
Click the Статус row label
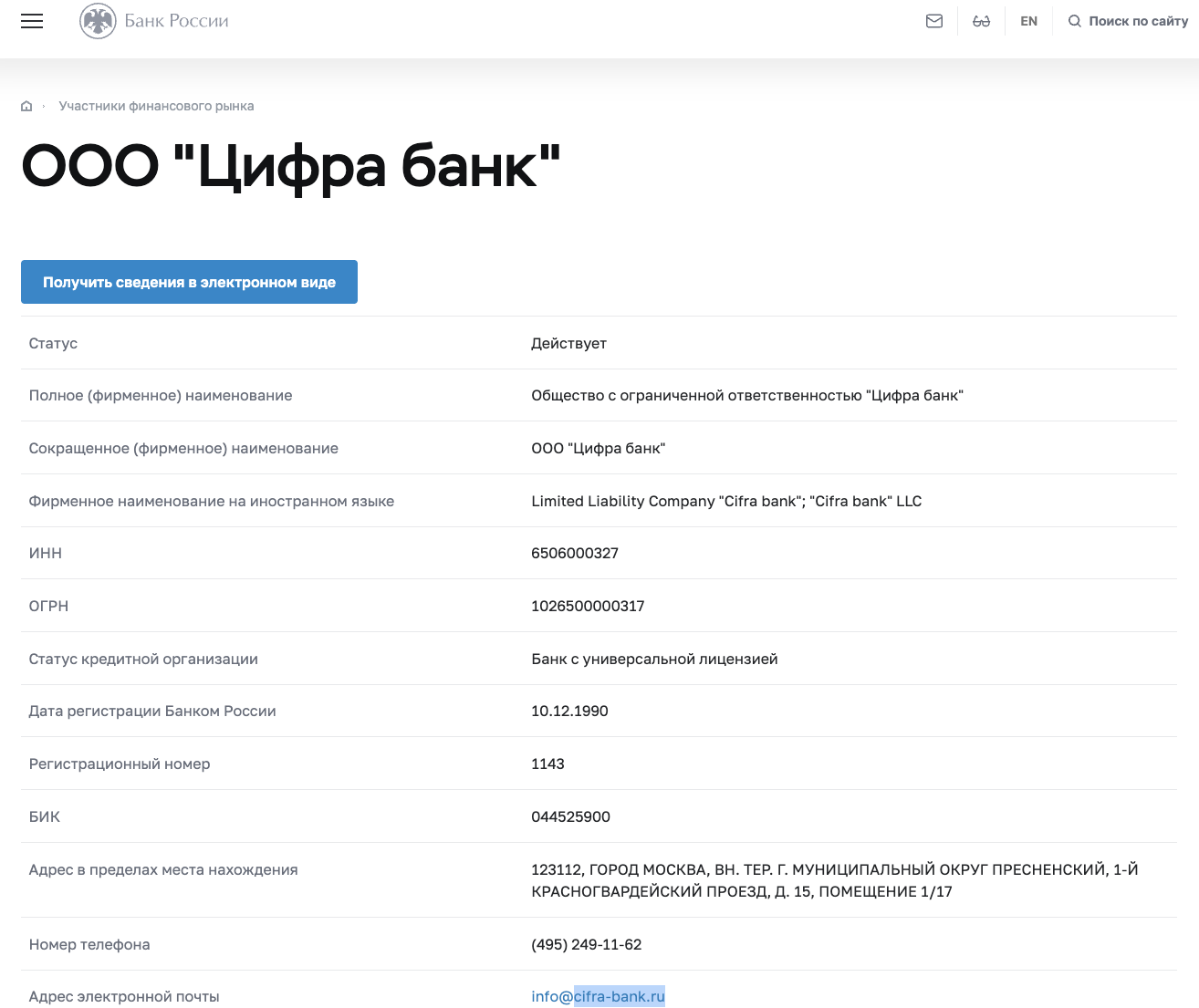point(53,343)
